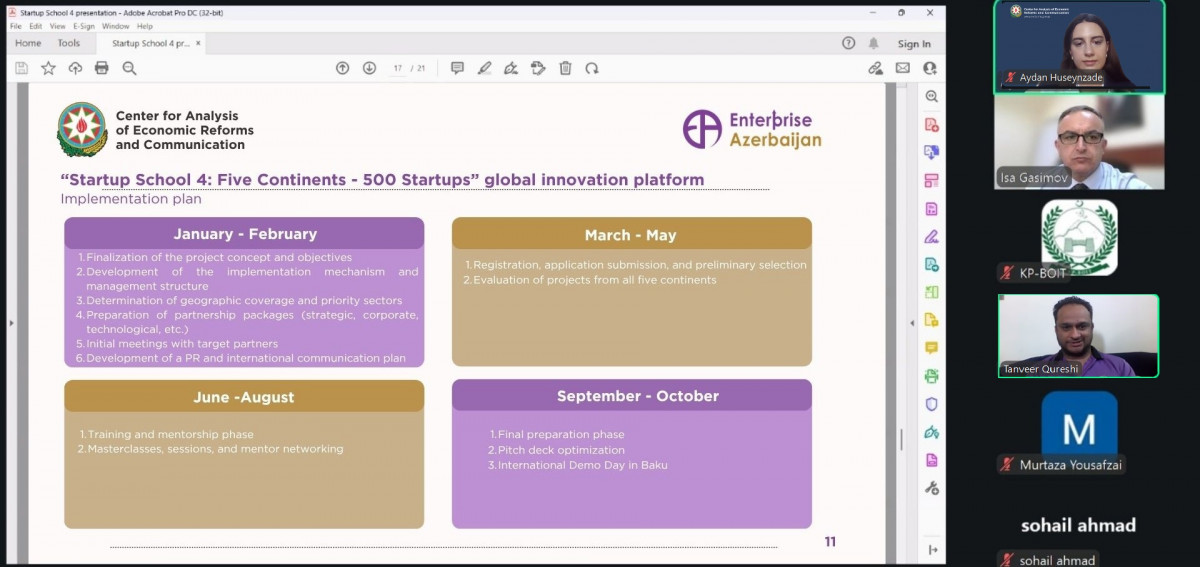Open the green Scan & OCR printer tool in the right pane
The image size is (1200, 567).
pos(931,376)
